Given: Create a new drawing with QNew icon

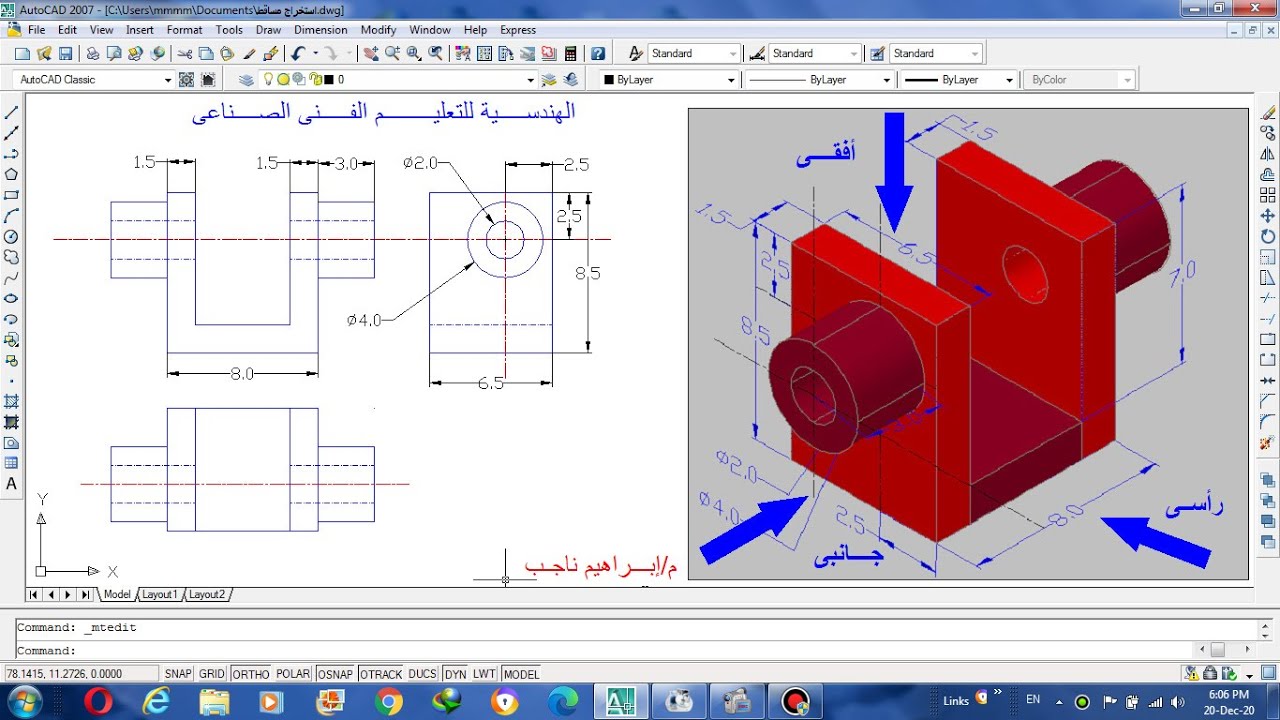Looking at the screenshot, I should (23, 53).
